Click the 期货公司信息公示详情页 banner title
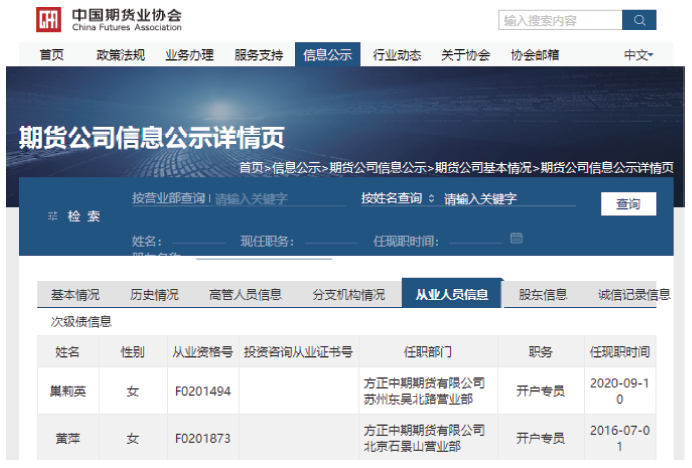This screenshot has width=692, height=468. pos(152,137)
